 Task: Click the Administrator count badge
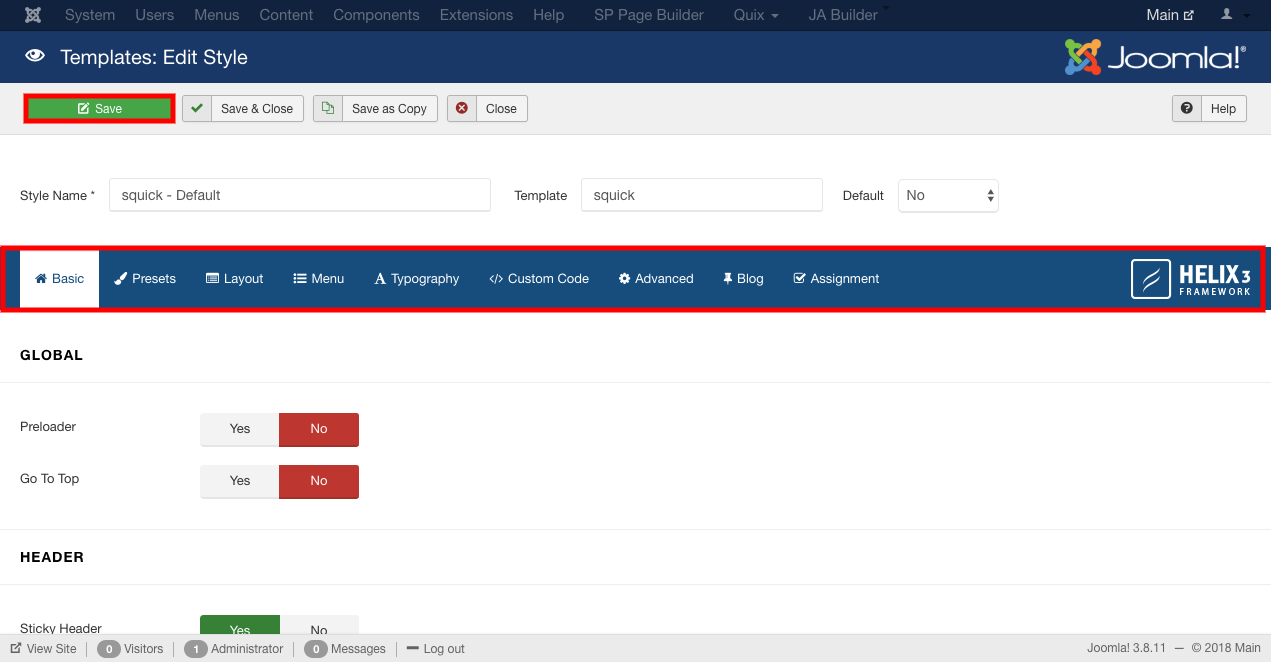pyautogui.click(x=196, y=649)
